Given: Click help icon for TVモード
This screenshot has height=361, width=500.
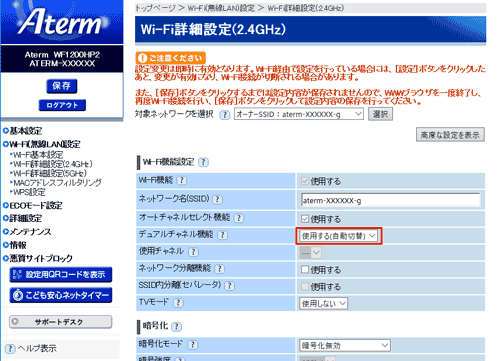Looking at the screenshot, I should coord(179,303).
